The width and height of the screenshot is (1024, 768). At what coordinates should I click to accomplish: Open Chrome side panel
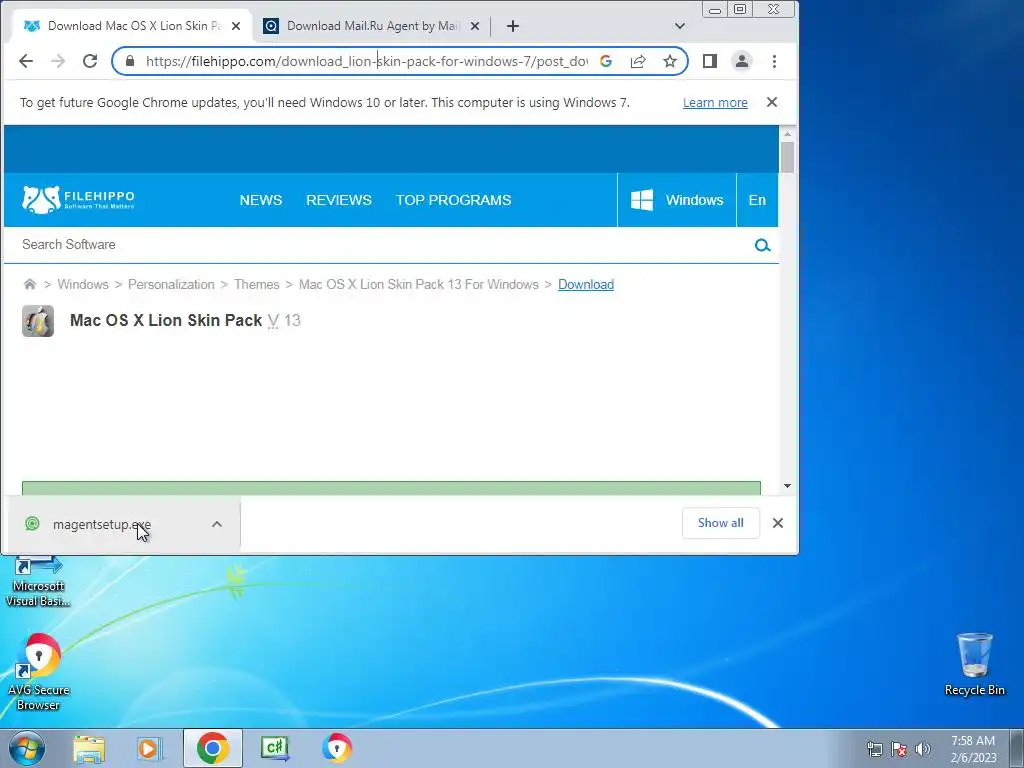pyautogui.click(x=710, y=61)
